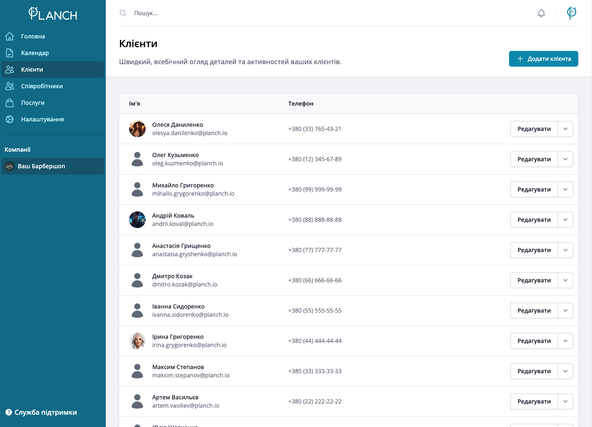Click Артем Васильєв's placeholder avatar
This screenshot has width=592, height=427.
(137, 401)
